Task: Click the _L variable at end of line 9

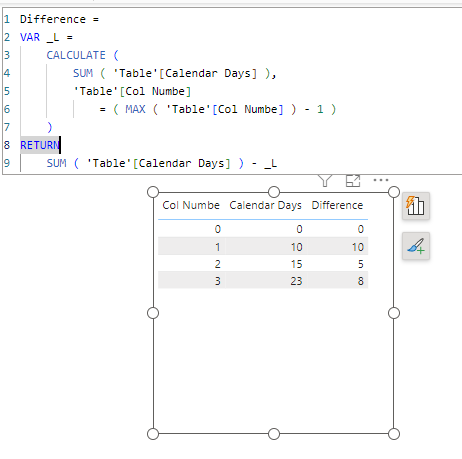Action: (270, 163)
